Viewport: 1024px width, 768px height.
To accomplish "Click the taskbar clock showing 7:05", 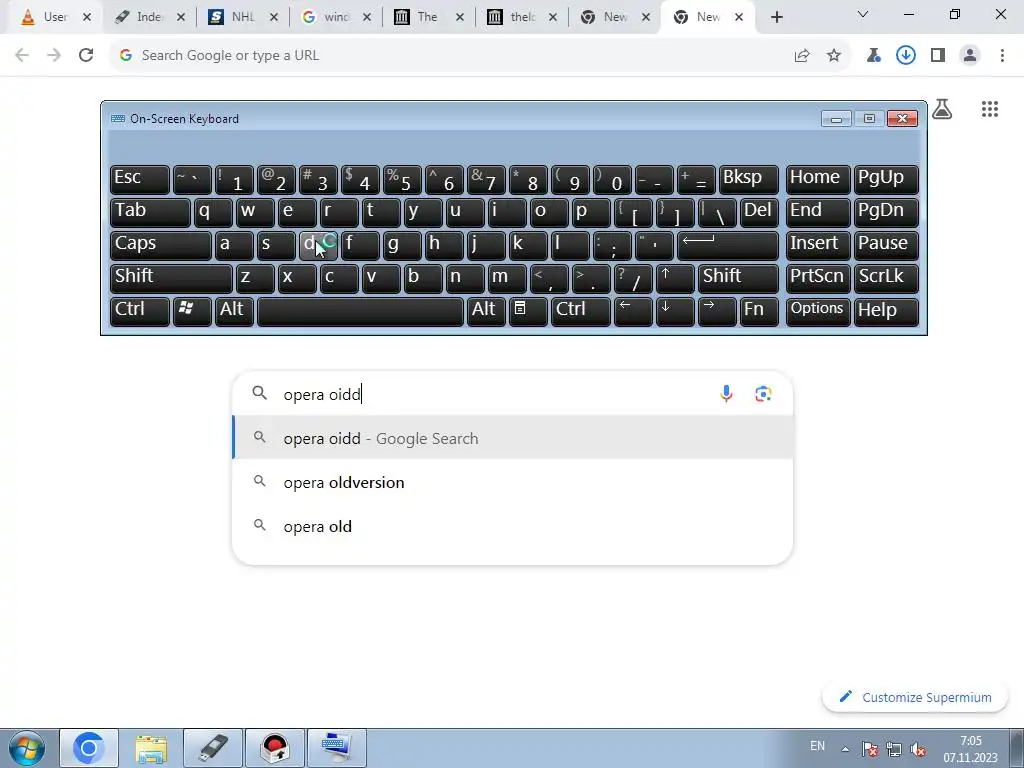I will (x=970, y=749).
